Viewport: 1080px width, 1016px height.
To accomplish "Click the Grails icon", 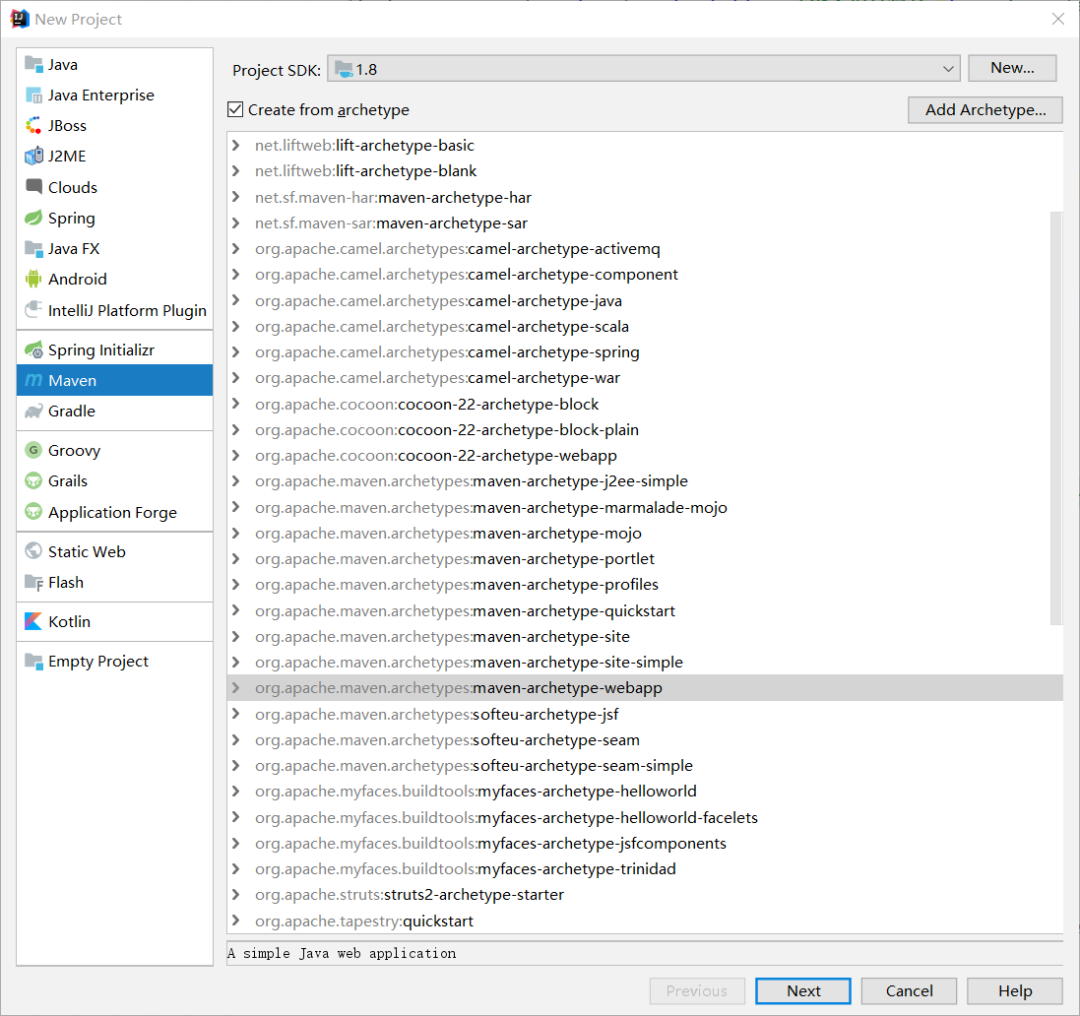I will point(33,481).
